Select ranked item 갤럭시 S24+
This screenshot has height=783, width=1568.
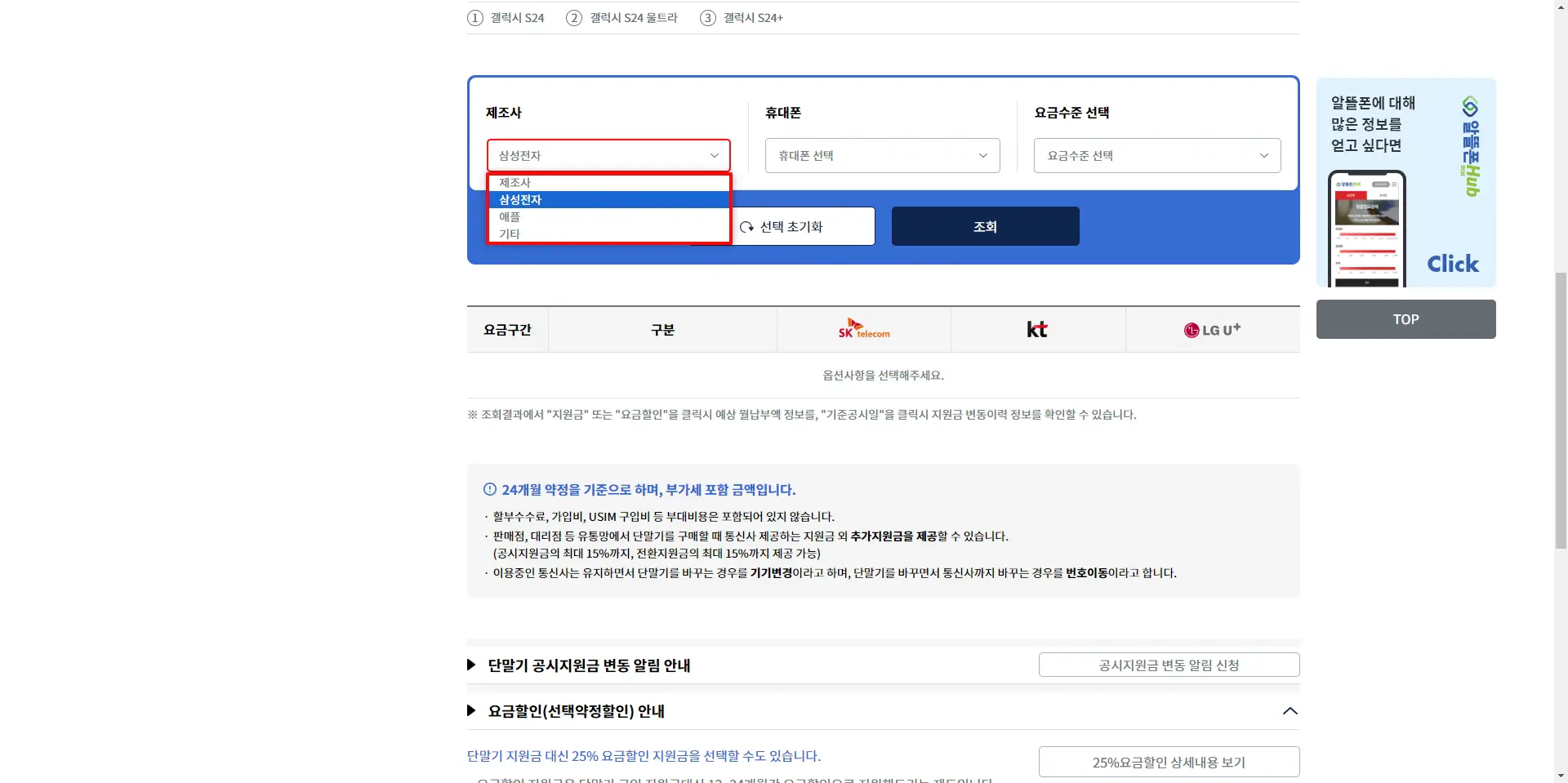[742, 18]
